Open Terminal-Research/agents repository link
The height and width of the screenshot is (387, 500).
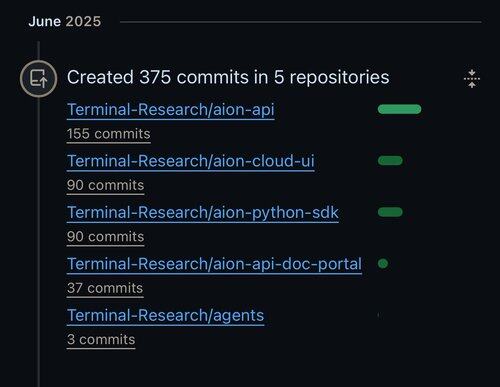(x=166, y=316)
